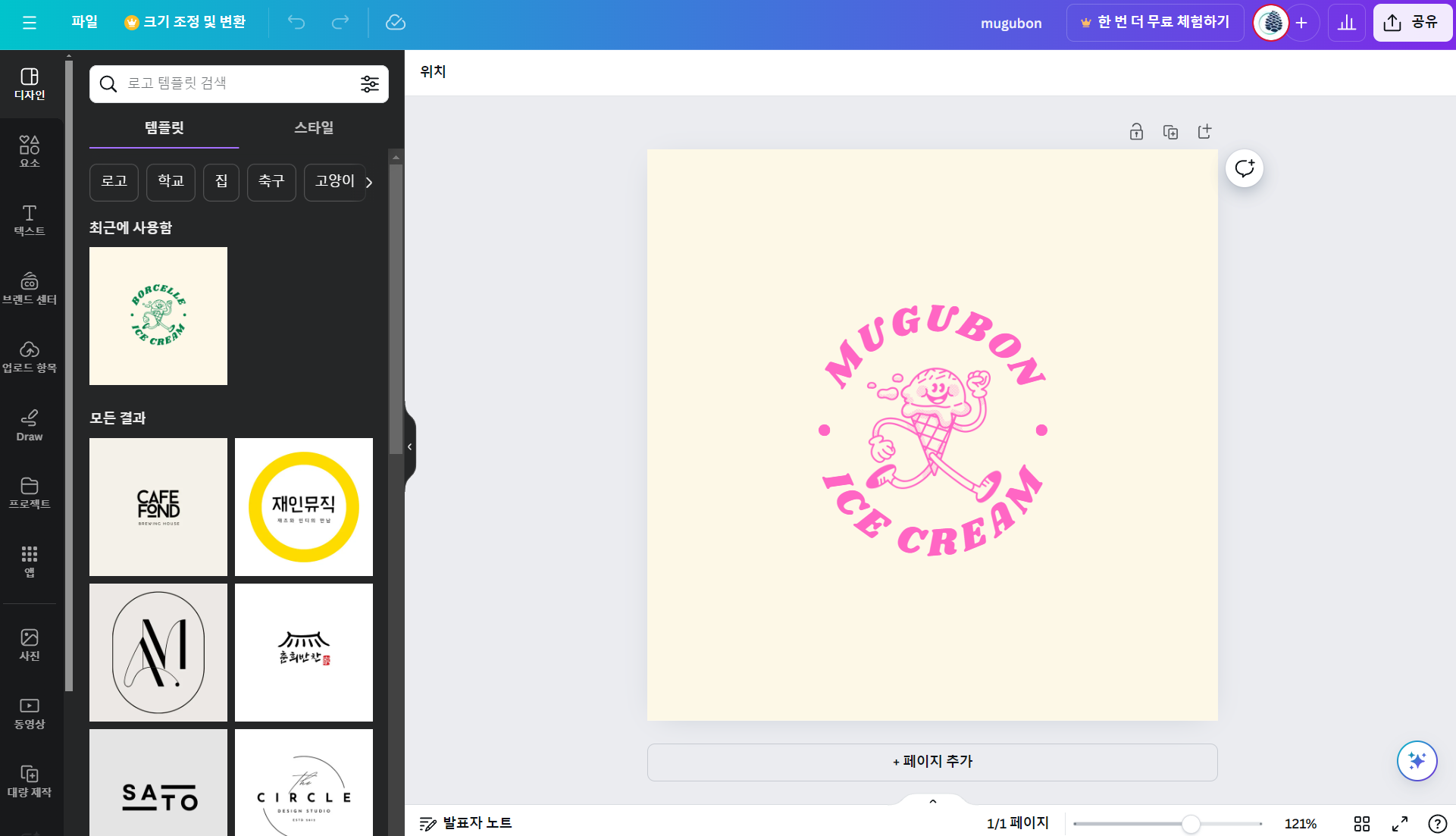Toggle fullscreen presentation mode

pos(1399,823)
